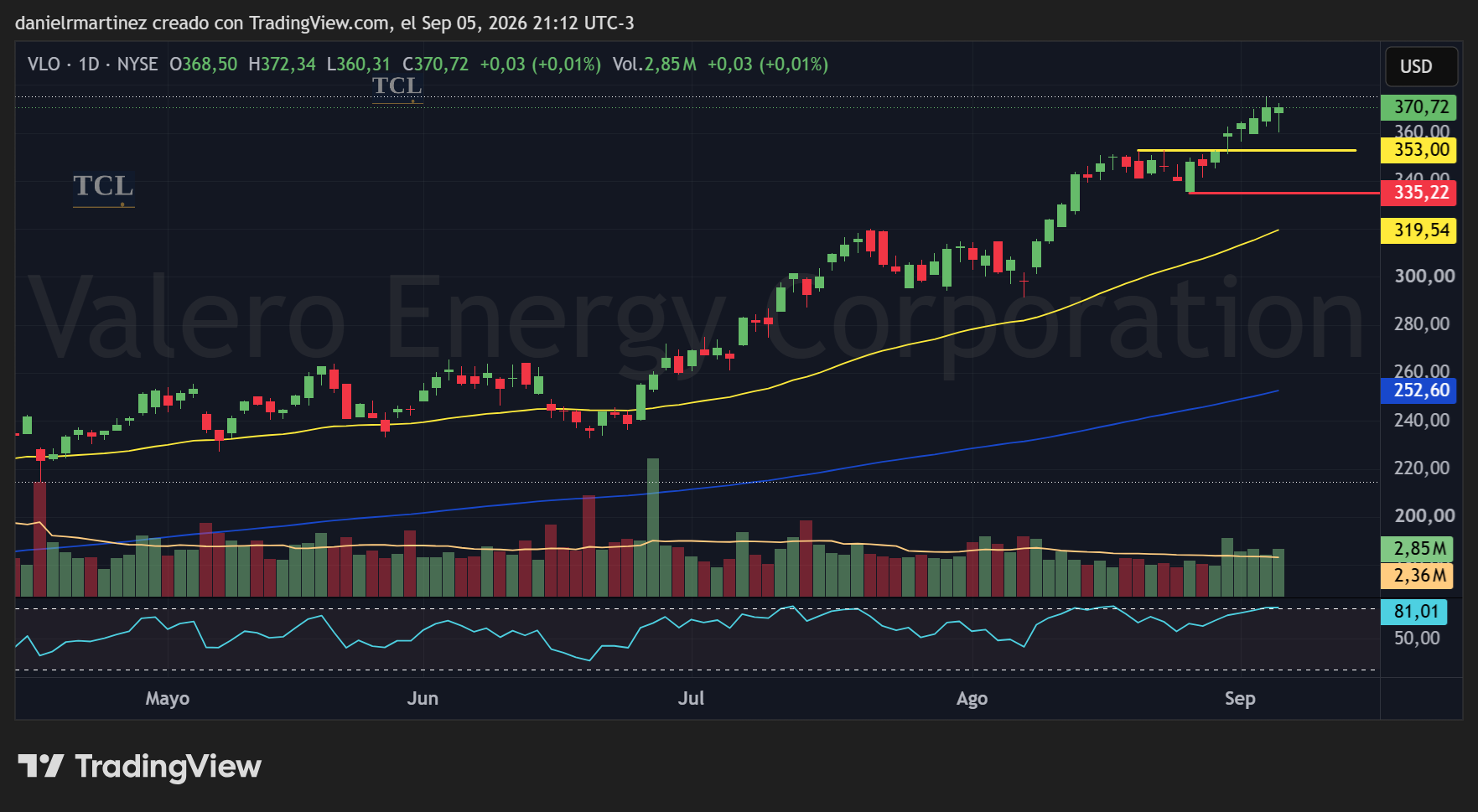
Task: Click the 200,00 price axis label
Action: click(x=1424, y=516)
